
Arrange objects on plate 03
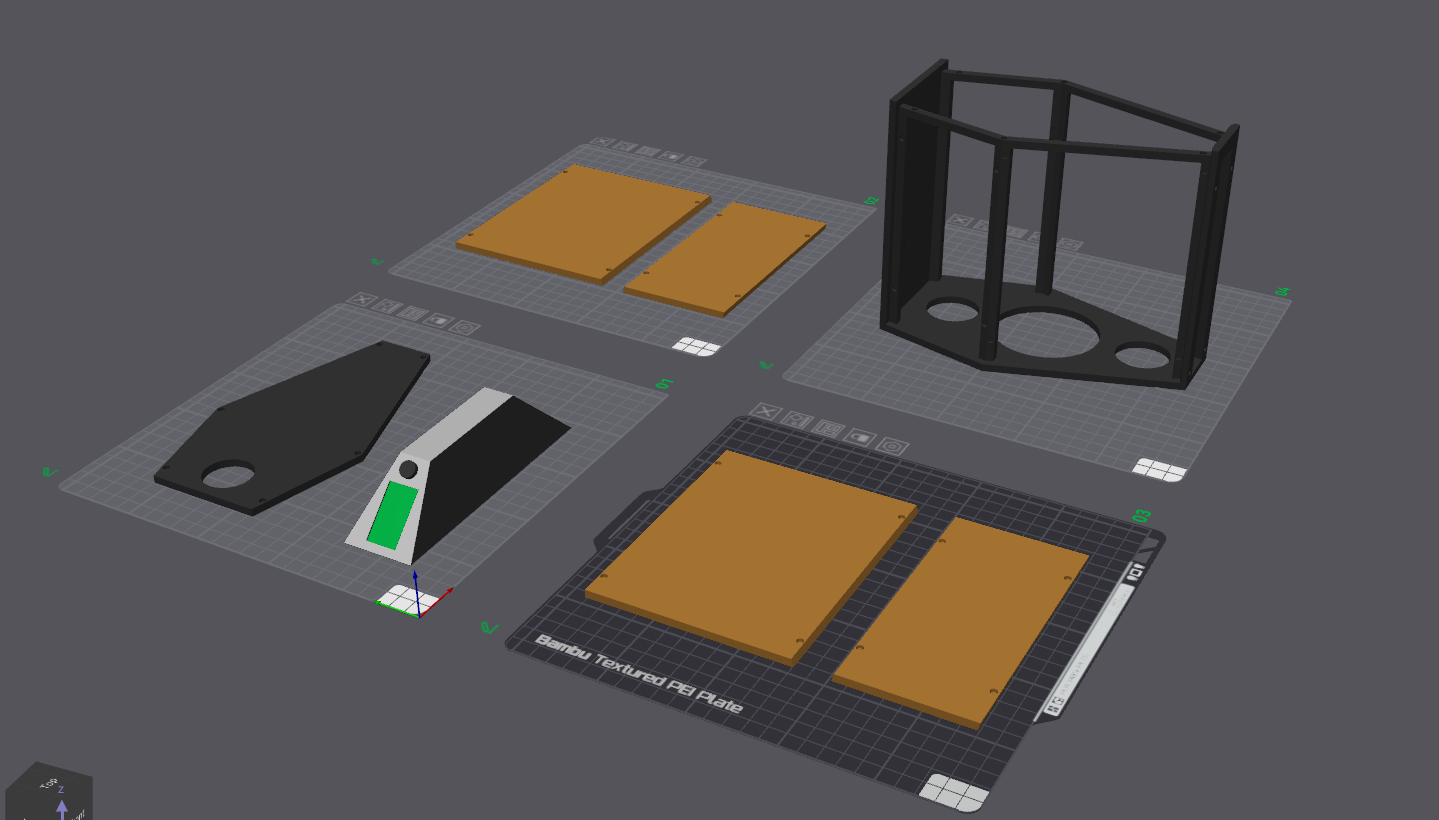829,428
